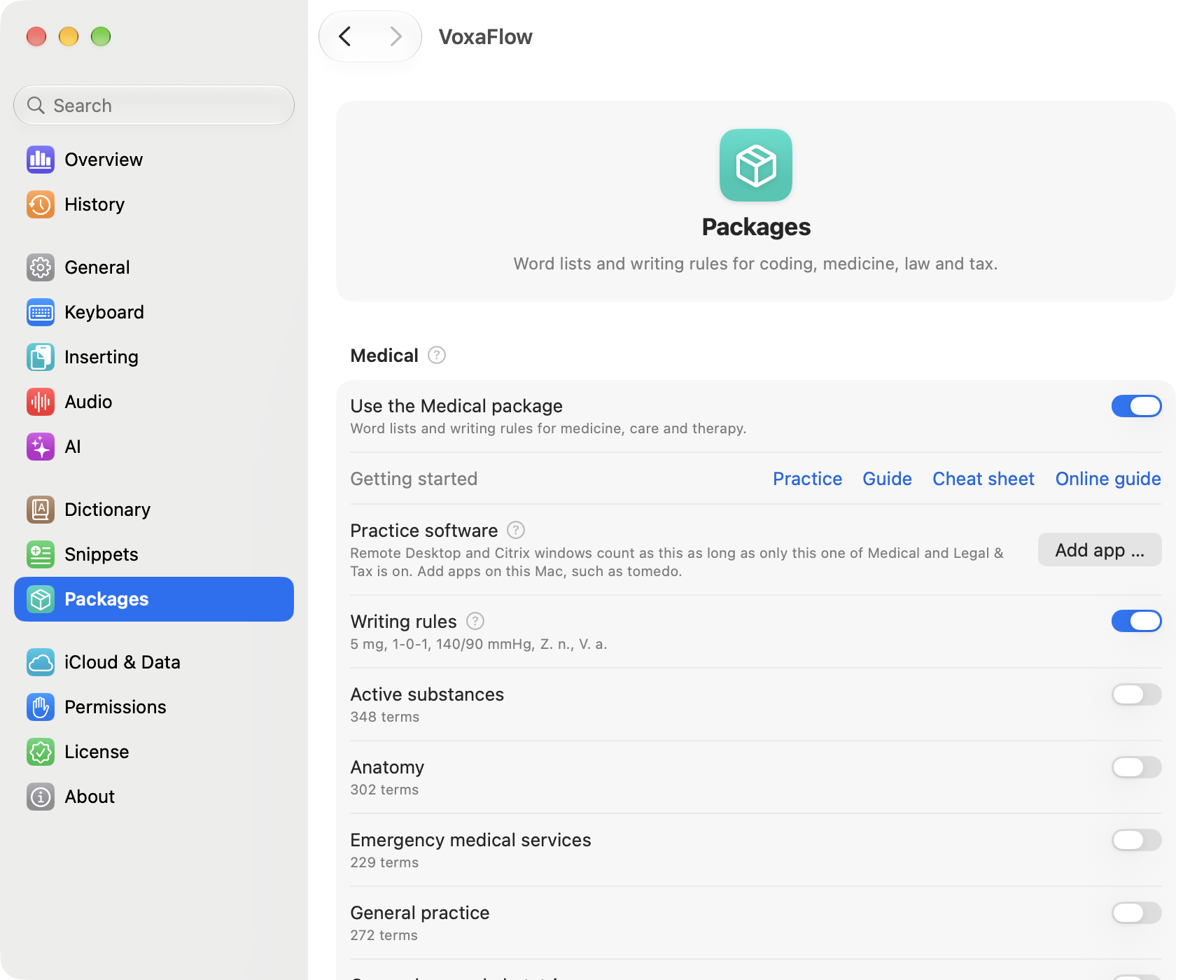
Task: Open the iCloud & Data cloud icon
Action: (x=41, y=662)
